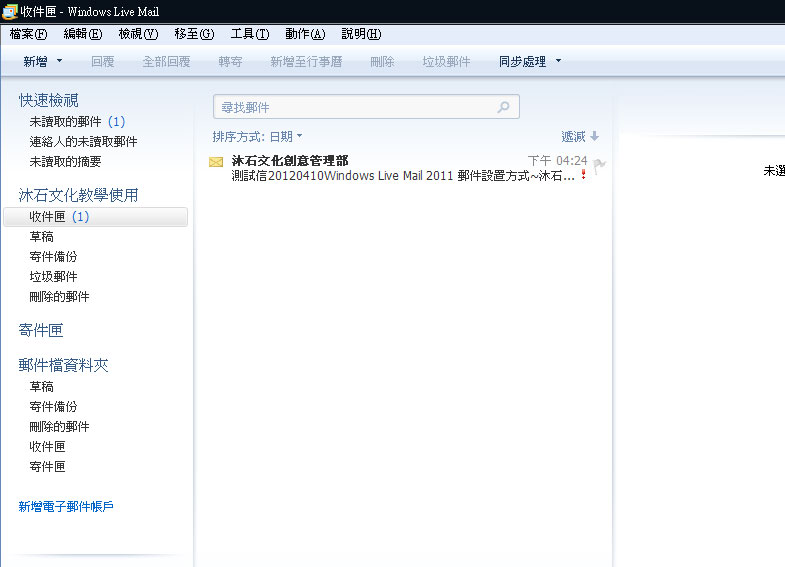The image size is (785, 567).
Task: Open the 移至(G) menu
Action: click(194, 34)
